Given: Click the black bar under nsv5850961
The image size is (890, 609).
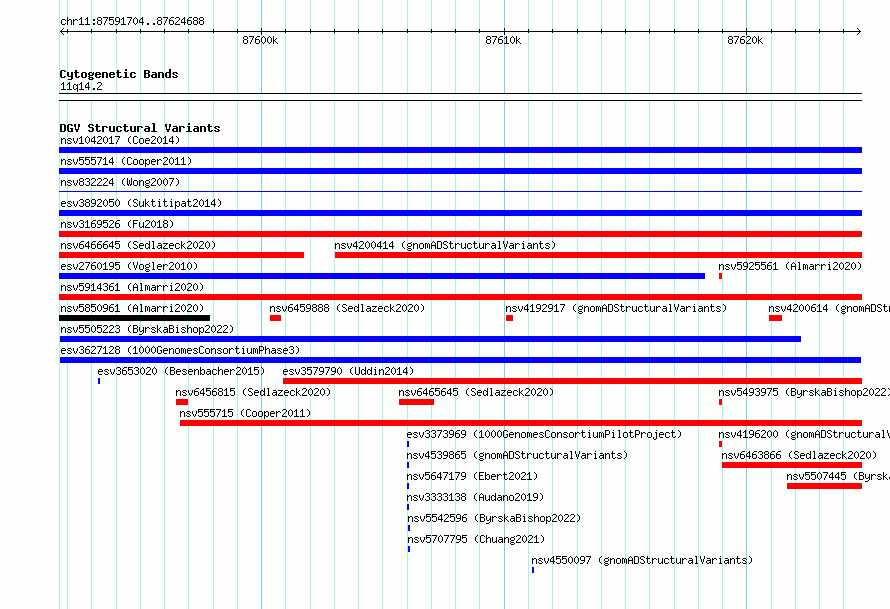Looking at the screenshot, I should pos(135,318).
